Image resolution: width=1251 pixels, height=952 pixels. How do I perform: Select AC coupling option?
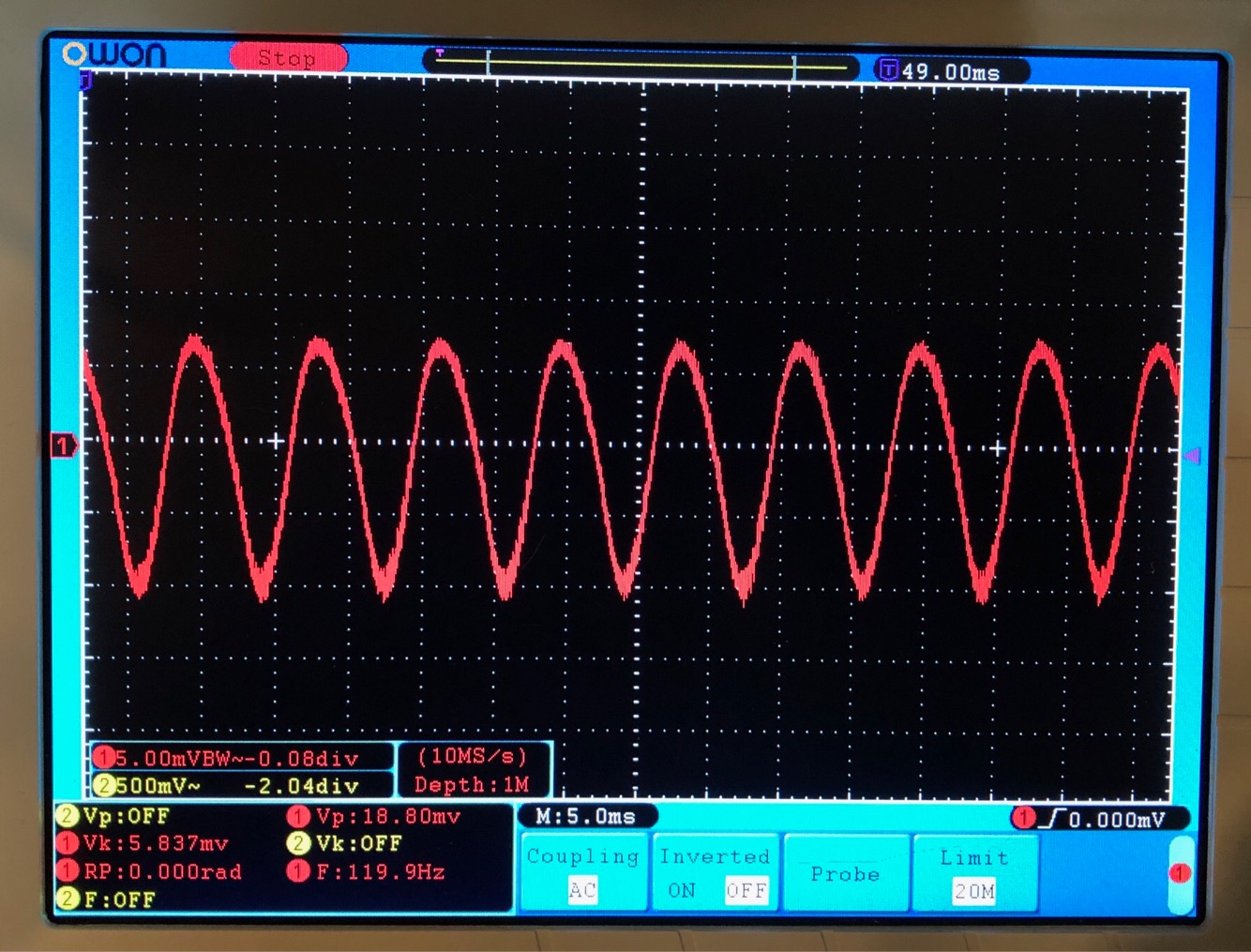click(582, 890)
